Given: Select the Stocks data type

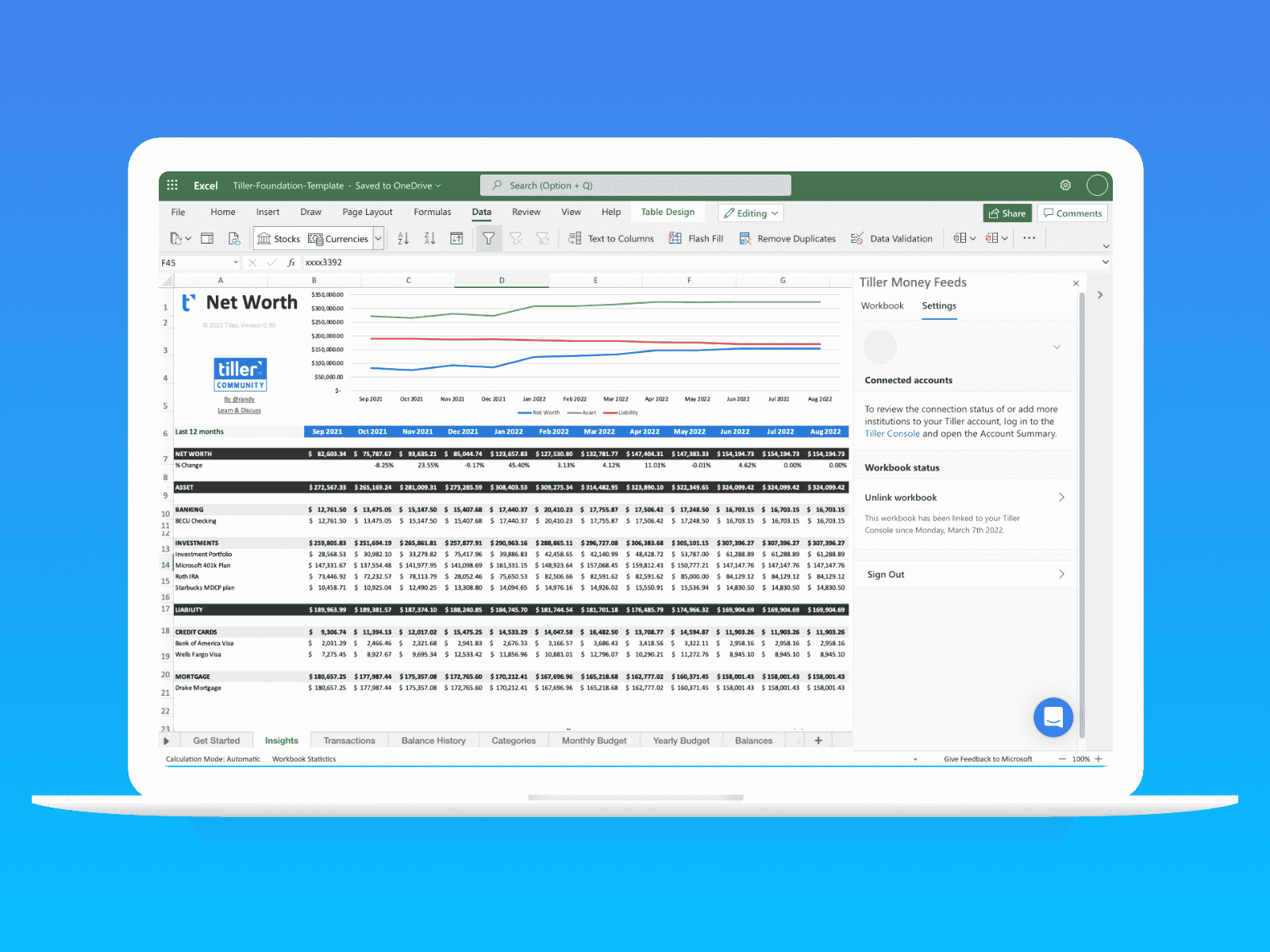Looking at the screenshot, I should 279,238.
